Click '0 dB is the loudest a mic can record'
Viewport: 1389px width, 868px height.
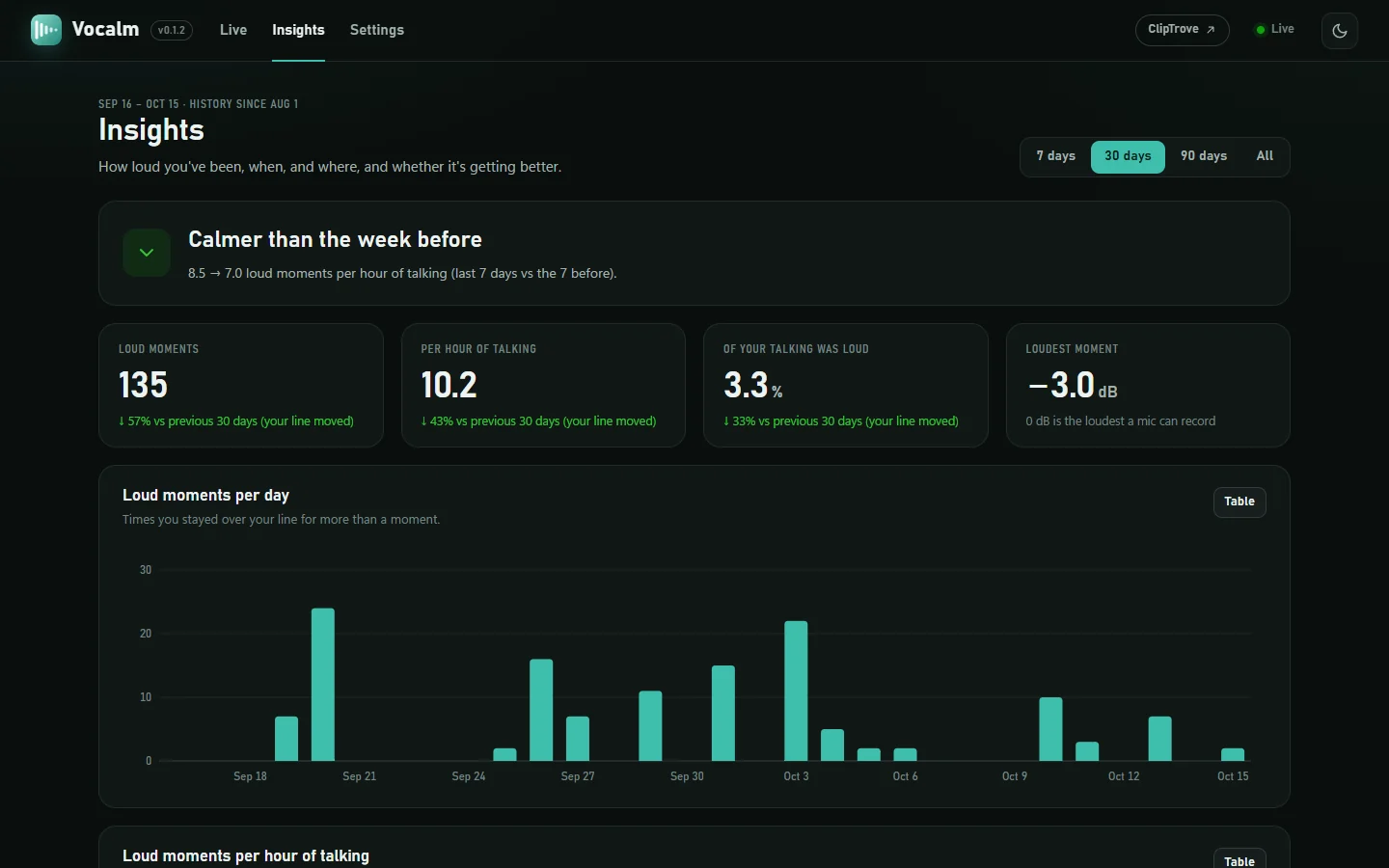1121,421
